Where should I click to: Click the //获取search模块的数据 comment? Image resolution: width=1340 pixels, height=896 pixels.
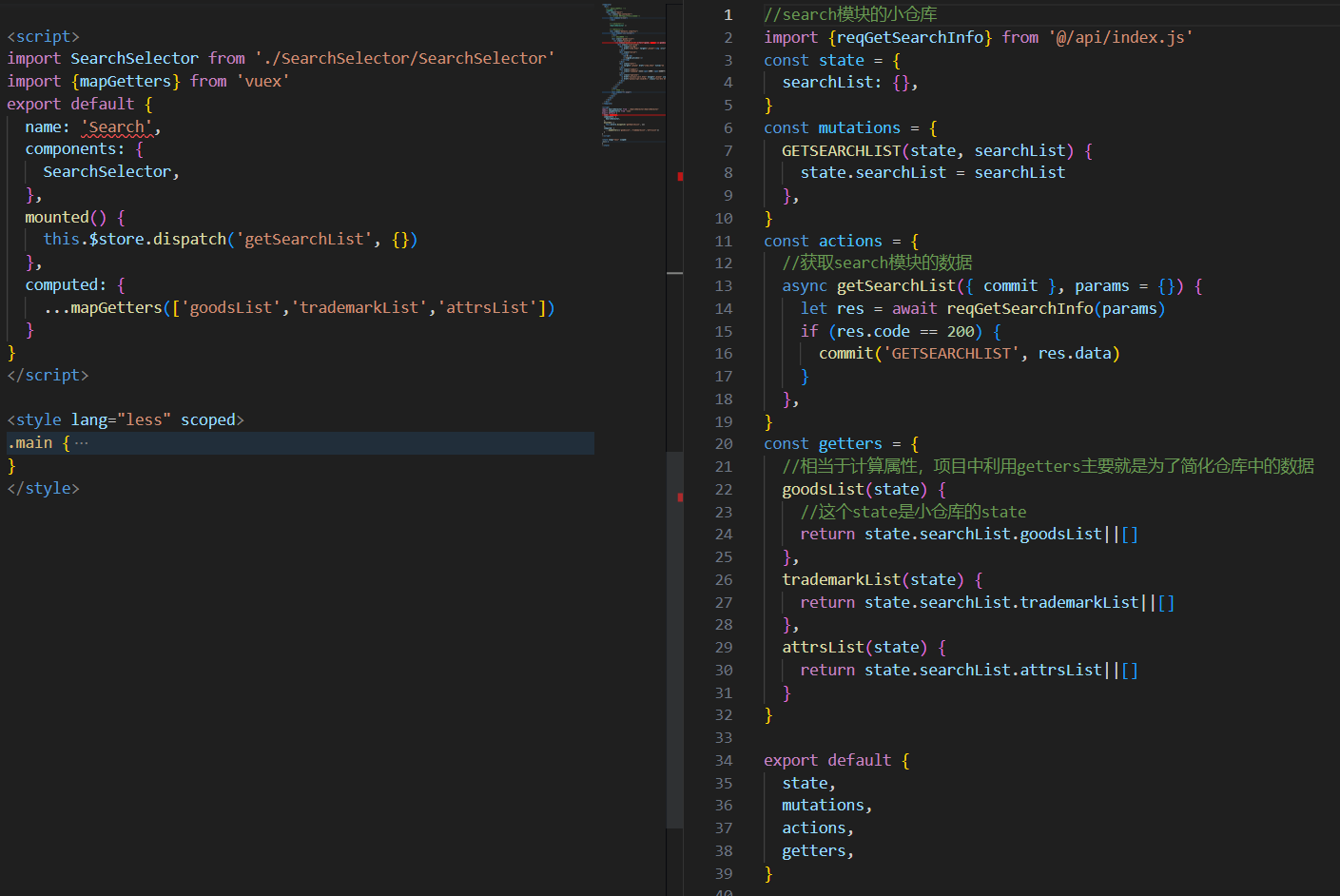(877, 263)
